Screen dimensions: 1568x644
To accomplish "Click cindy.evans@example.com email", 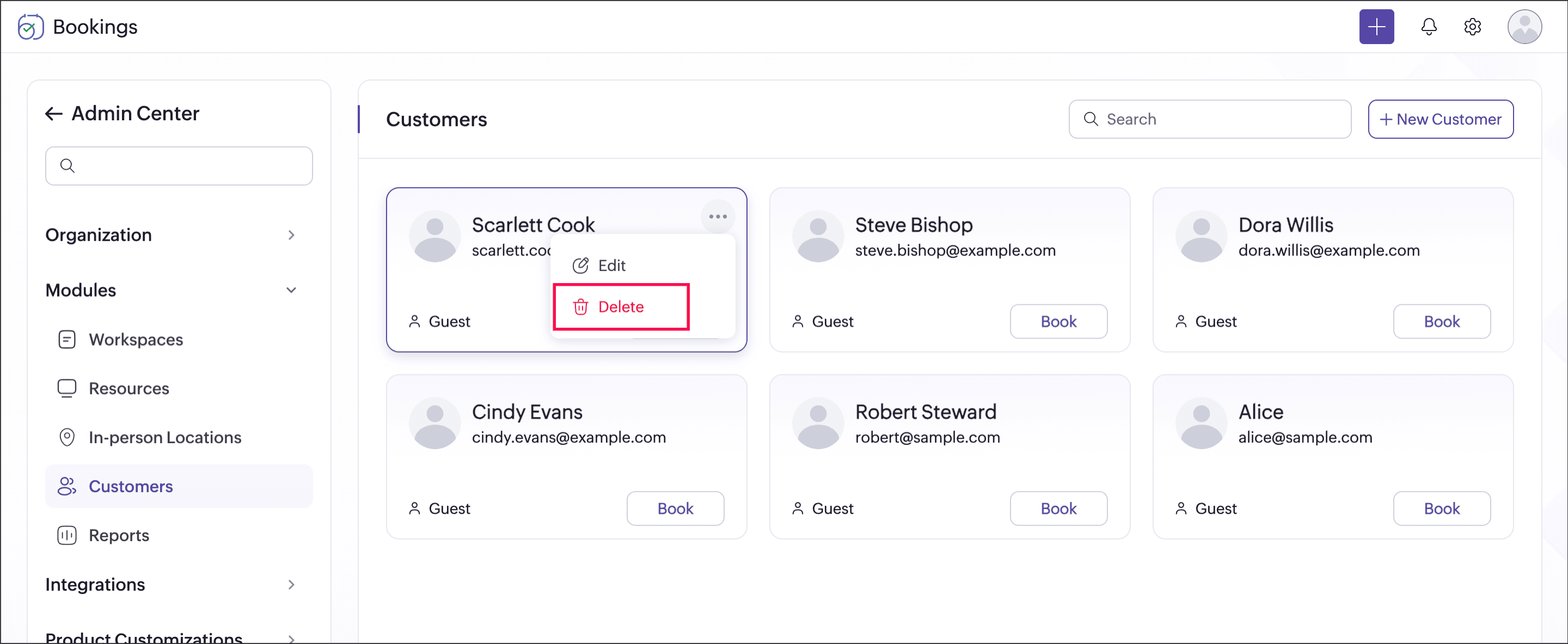I will point(568,437).
